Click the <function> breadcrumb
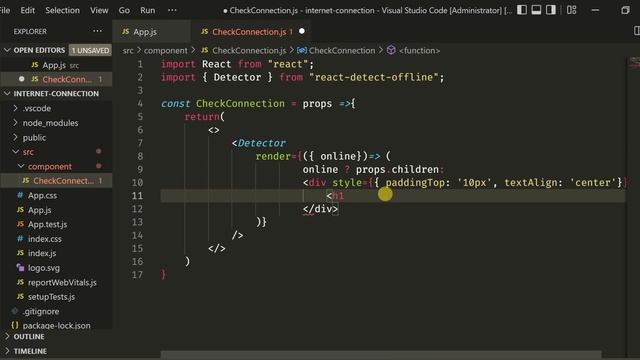Viewport: 640px width, 360px height. click(419, 51)
